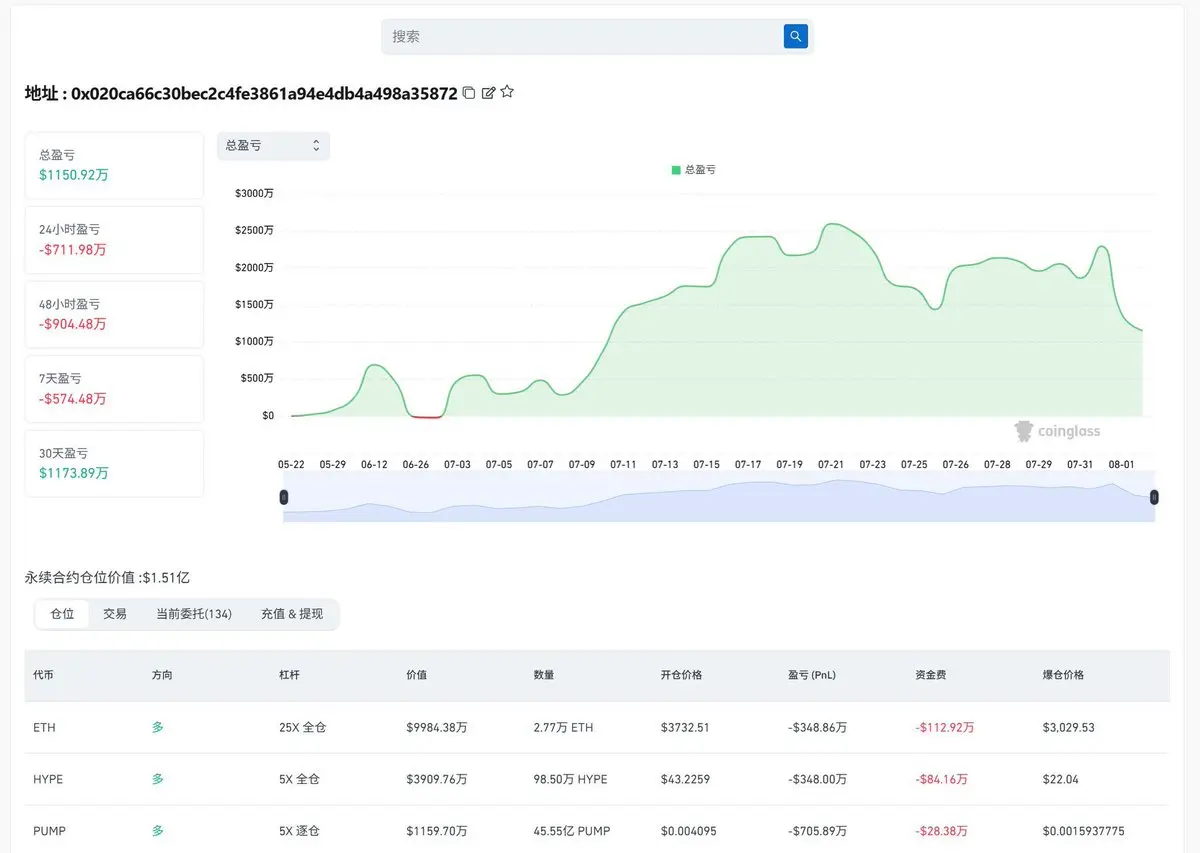1200x853 pixels.
Task: Switch to the 交易 tab
Action: click(115, 614)
